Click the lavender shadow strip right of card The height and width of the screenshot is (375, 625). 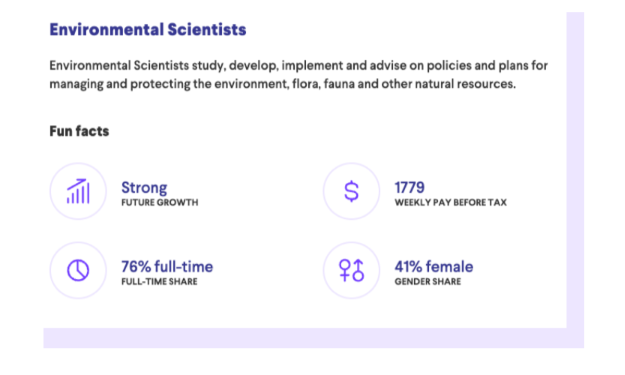575,180
